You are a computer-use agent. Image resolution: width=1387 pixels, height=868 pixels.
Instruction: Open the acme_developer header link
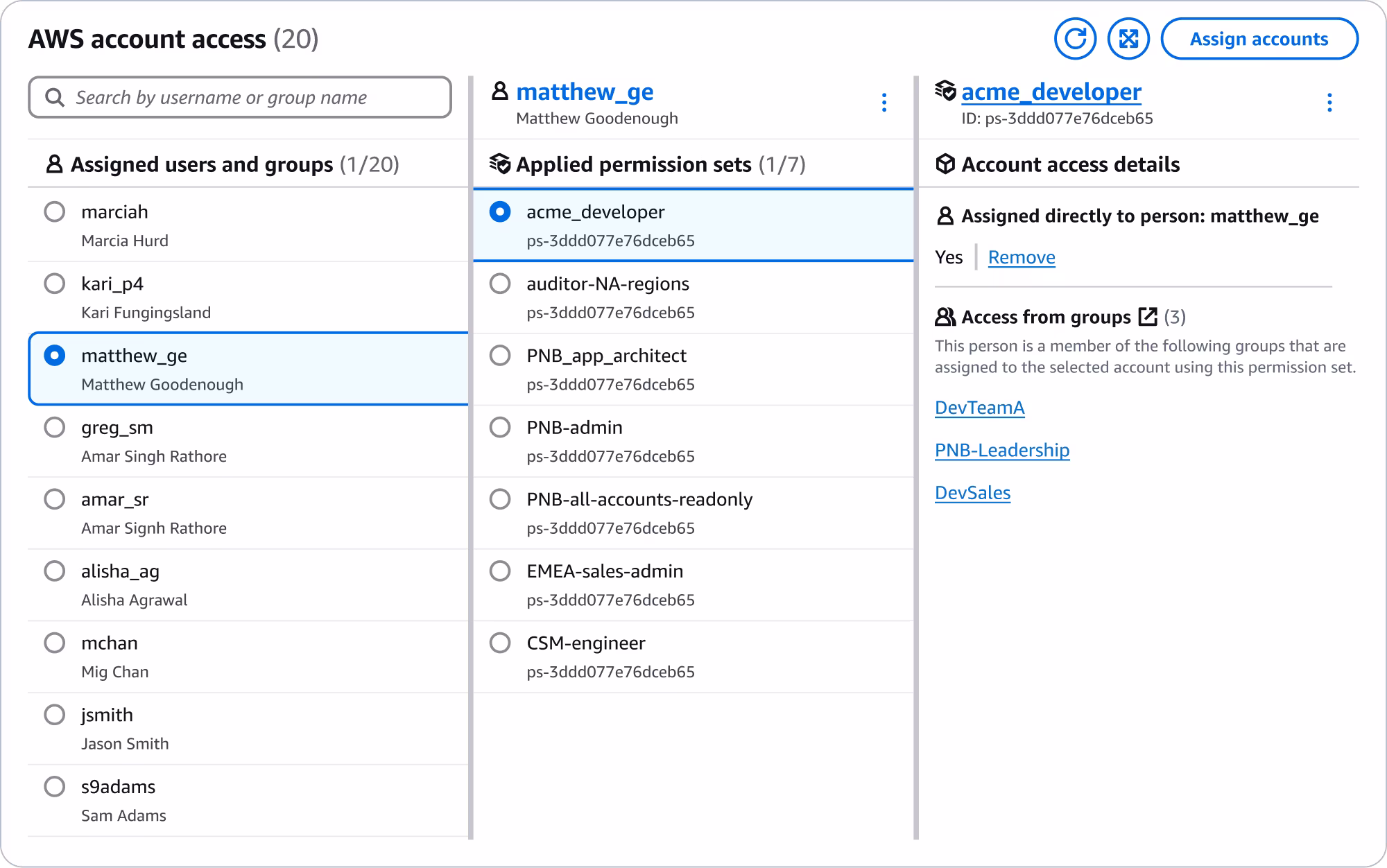click(1051, 92)
